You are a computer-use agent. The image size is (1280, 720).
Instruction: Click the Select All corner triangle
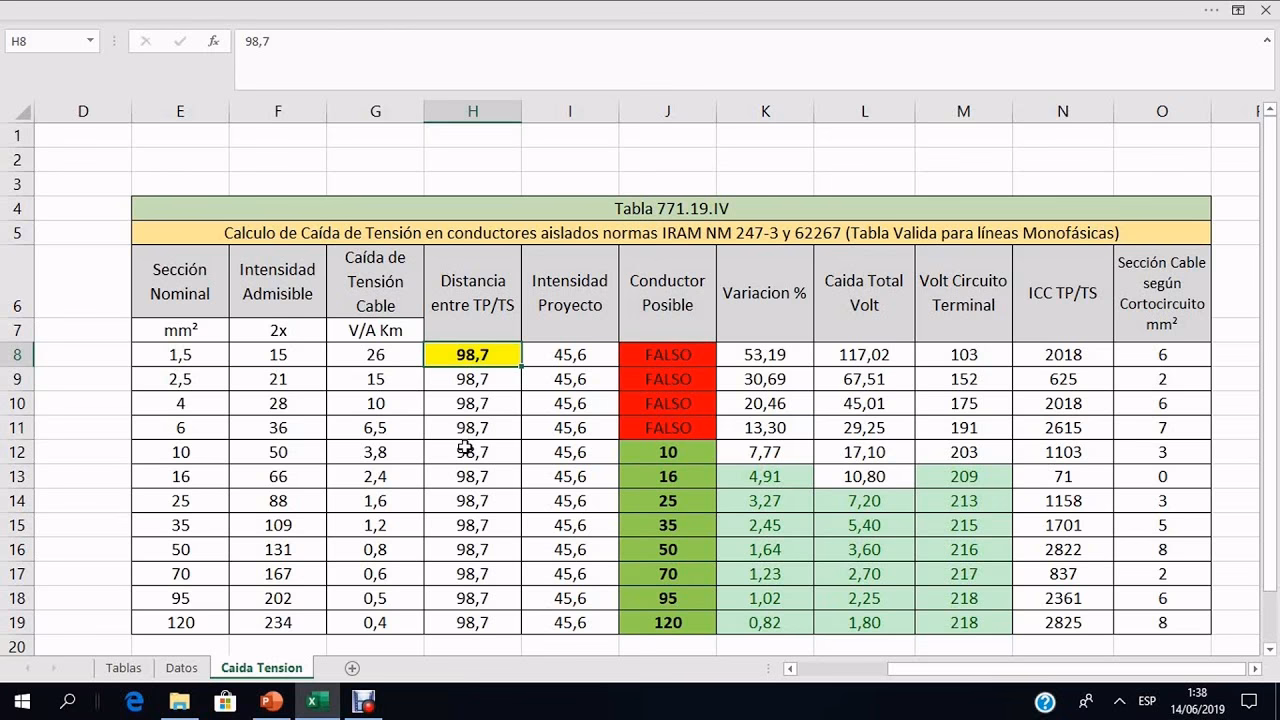[22, 112]
